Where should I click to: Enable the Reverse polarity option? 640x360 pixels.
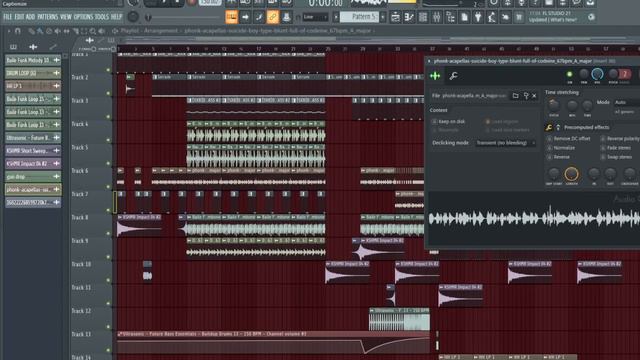point(603,139)
